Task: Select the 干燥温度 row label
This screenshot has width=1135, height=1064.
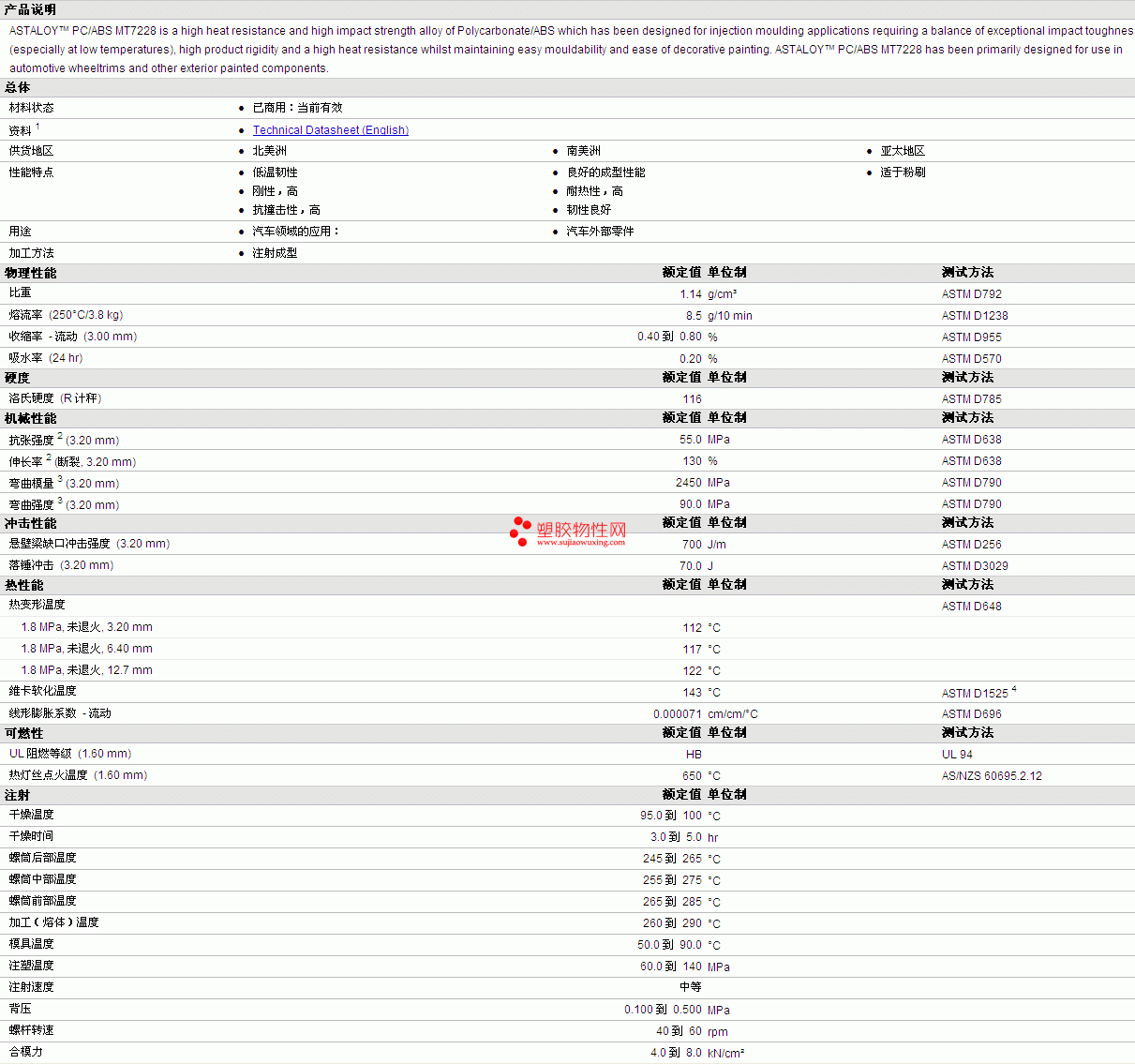Action: coord(32,815)
